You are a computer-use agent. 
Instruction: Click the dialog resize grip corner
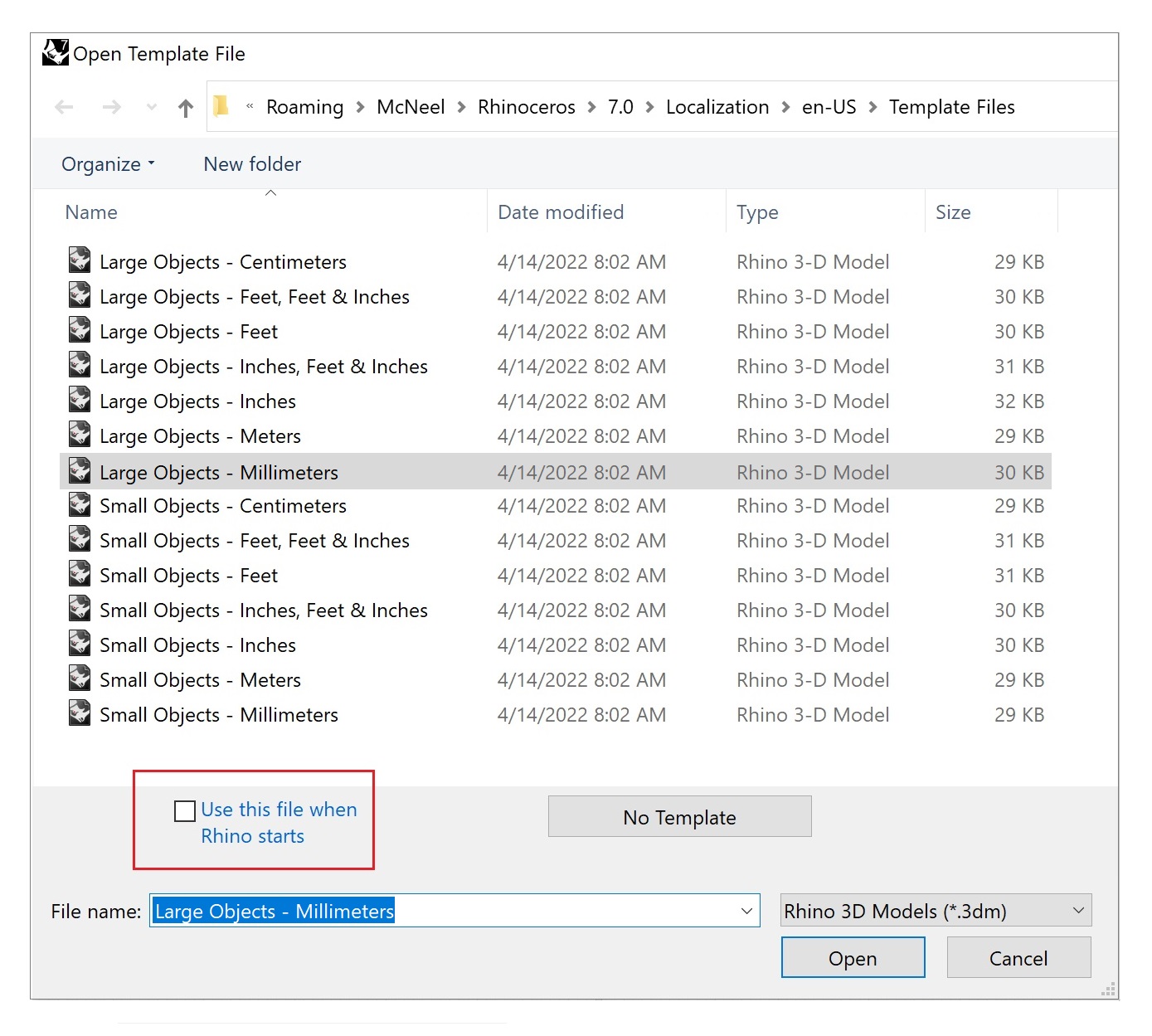1109,989
